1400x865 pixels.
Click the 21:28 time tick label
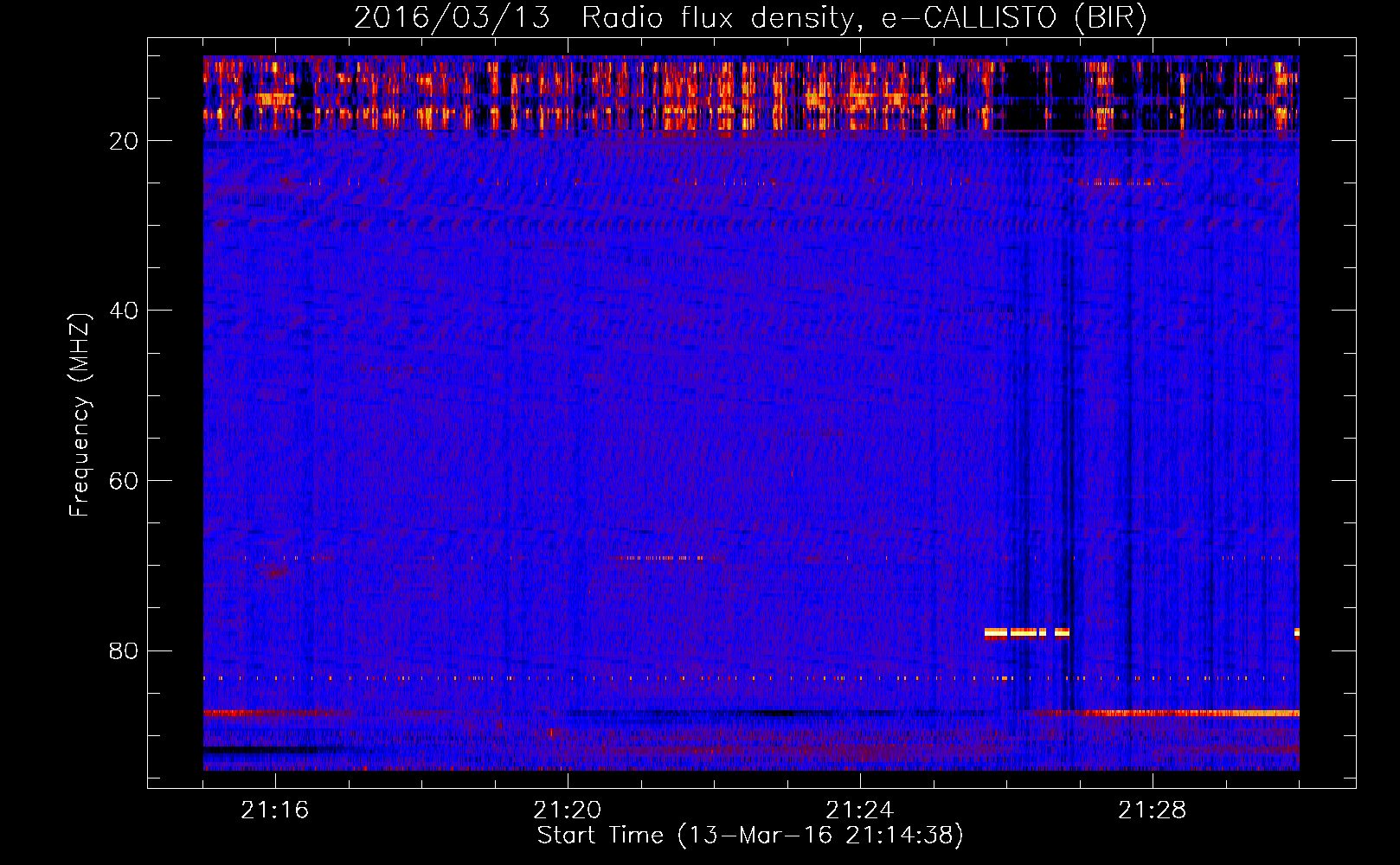[x=1152, y=811]
